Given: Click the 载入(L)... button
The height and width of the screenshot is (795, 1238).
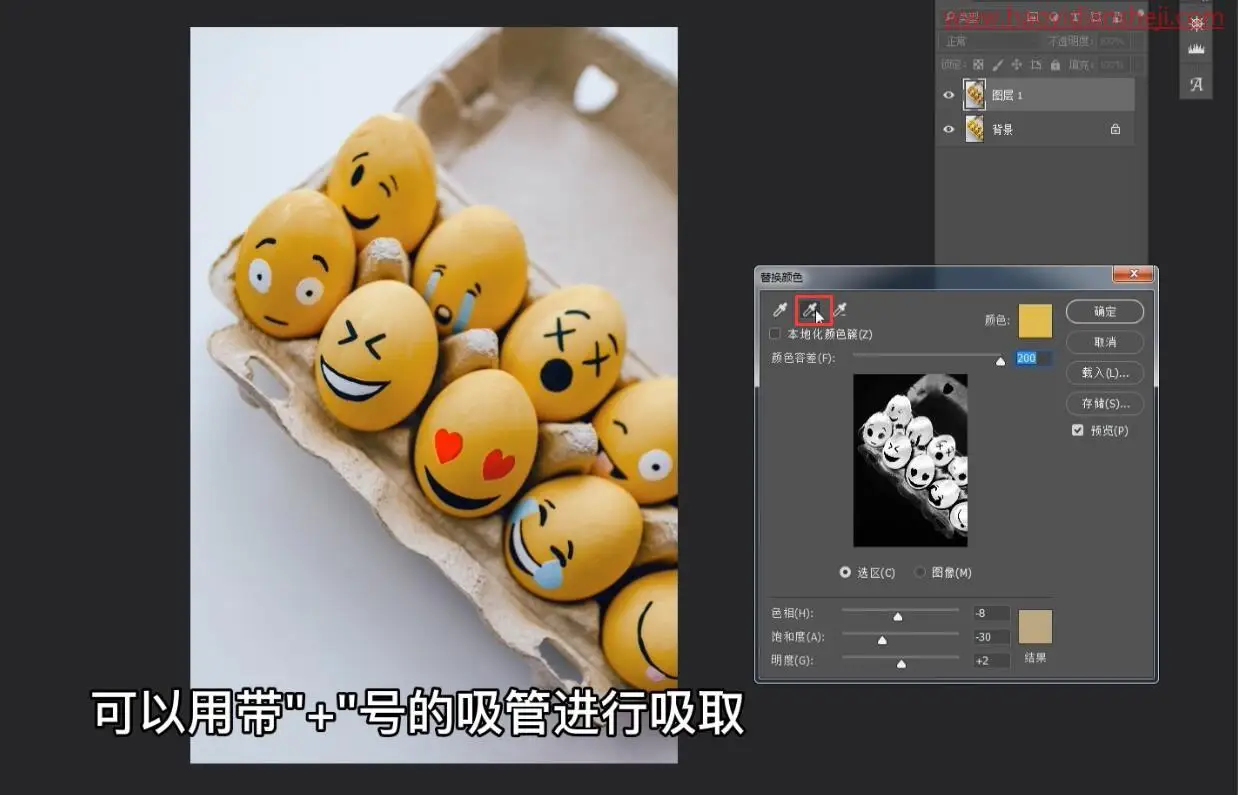Looking at the screenshot, I should point(1104,372).
